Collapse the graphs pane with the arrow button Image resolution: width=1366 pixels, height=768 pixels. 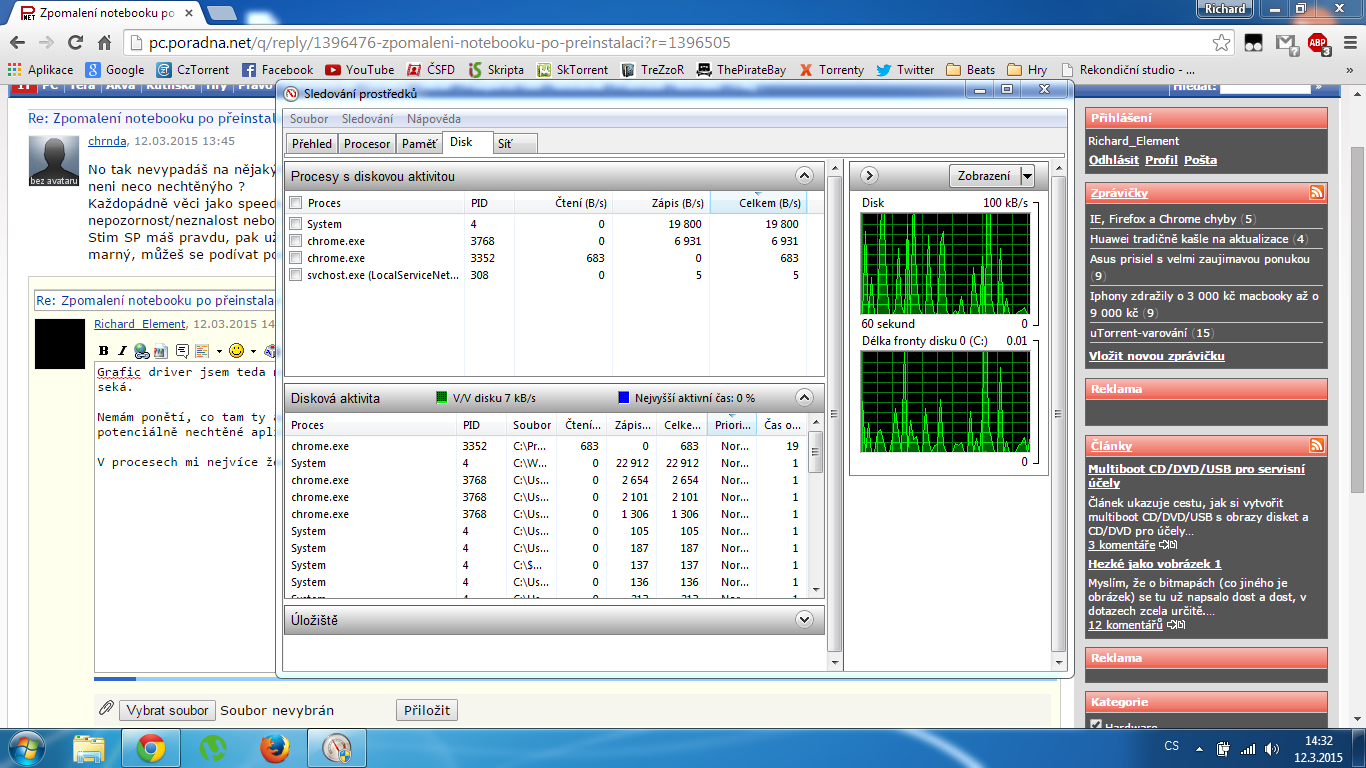[x=869, y=176]
